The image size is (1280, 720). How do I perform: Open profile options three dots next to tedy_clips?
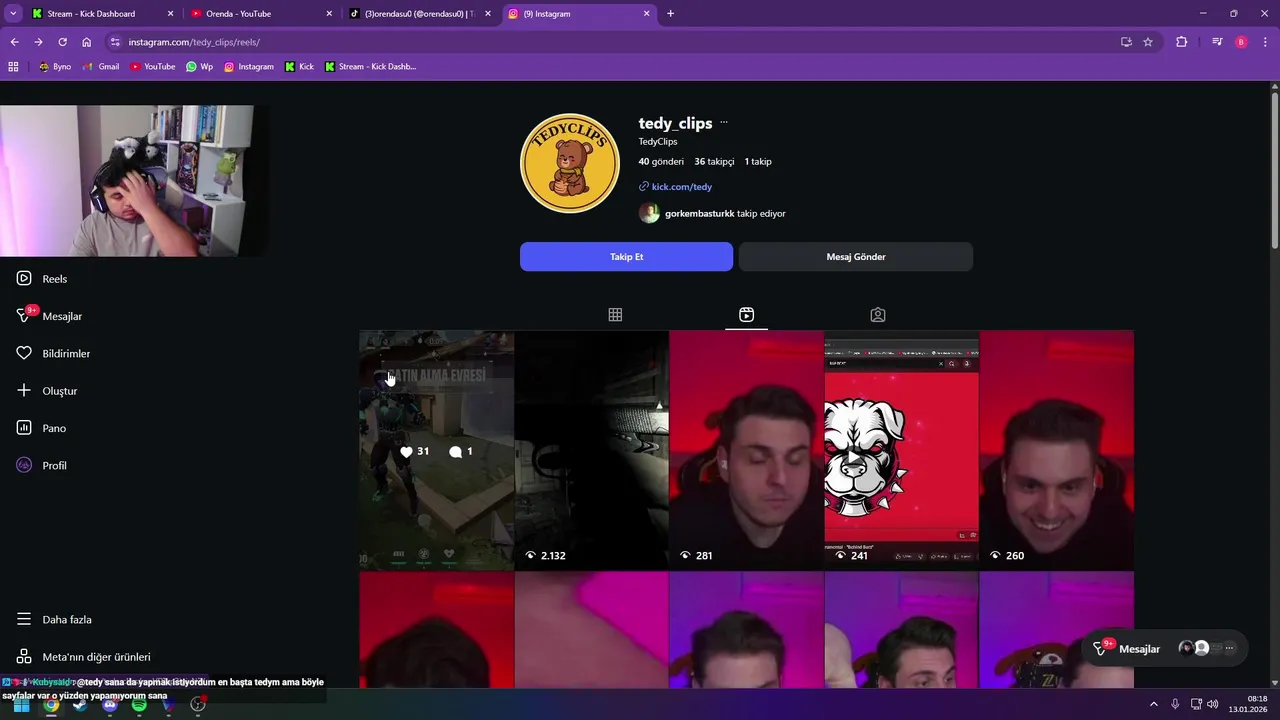click(724, 123)
